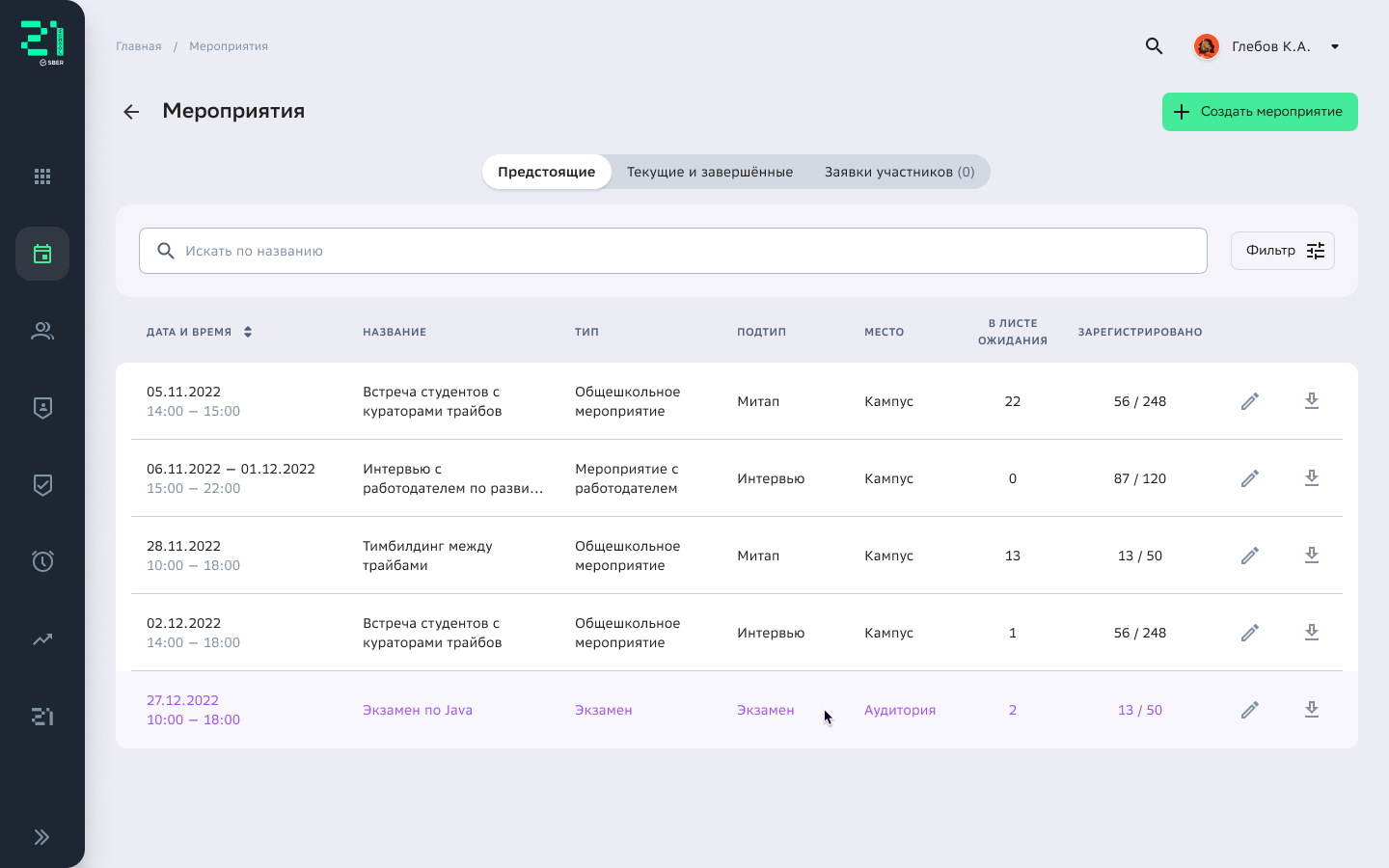Click the Создать мероприятие button
The height and width of the screenshot is (868, 1389).
[x=1259, y=112]
